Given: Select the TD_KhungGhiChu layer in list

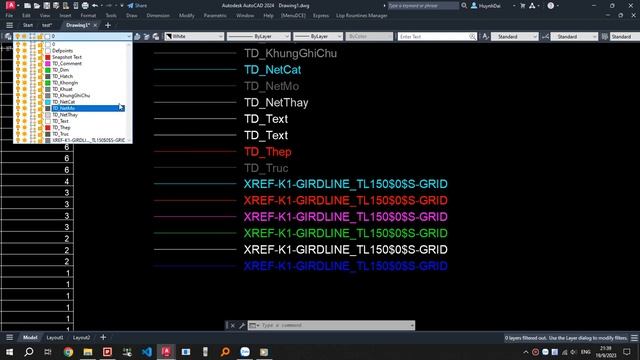Looking at the screenshot, I should (71, 96).
